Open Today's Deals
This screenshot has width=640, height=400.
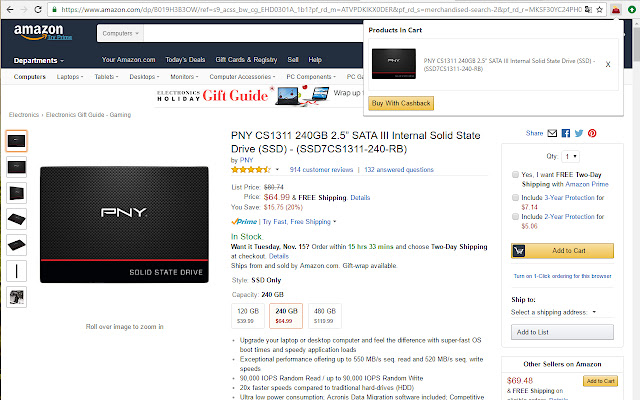click(x=185, y=60)
